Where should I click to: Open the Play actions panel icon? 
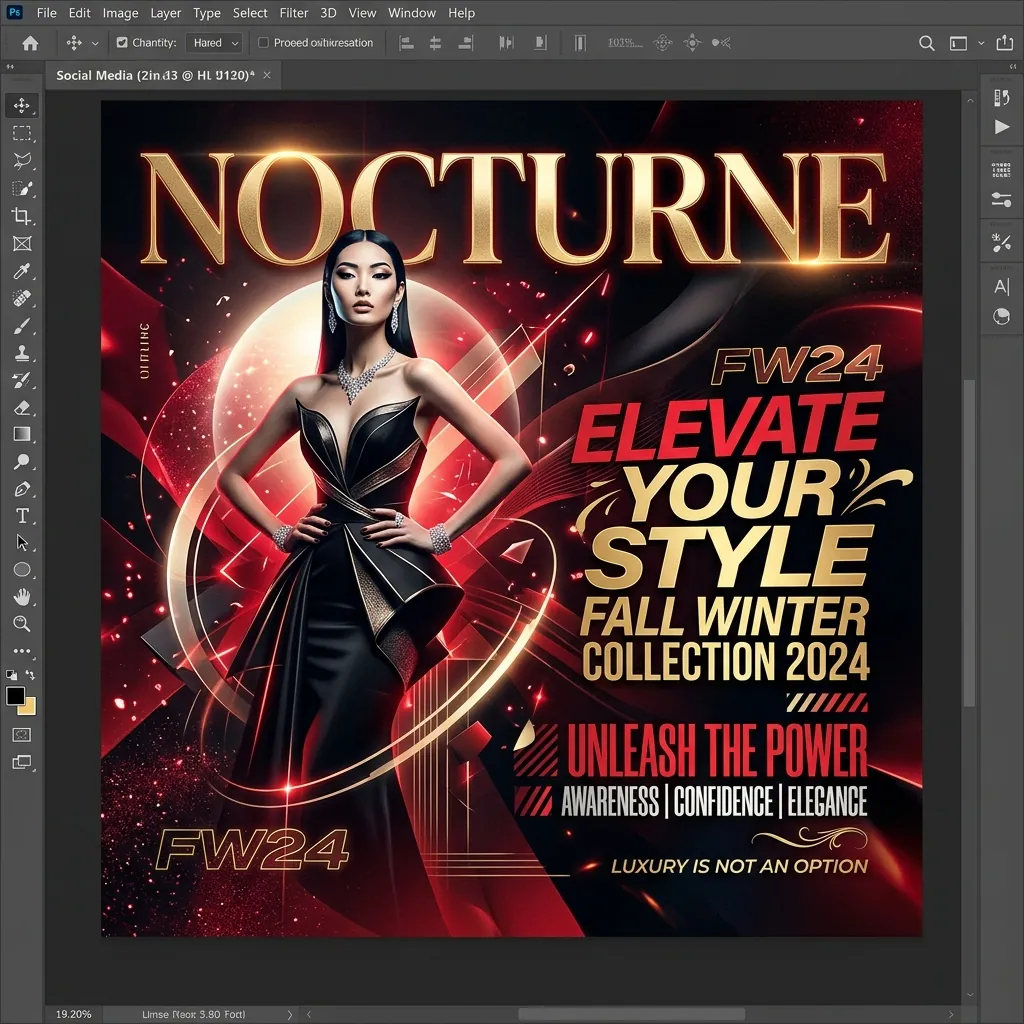point(1002,127)
